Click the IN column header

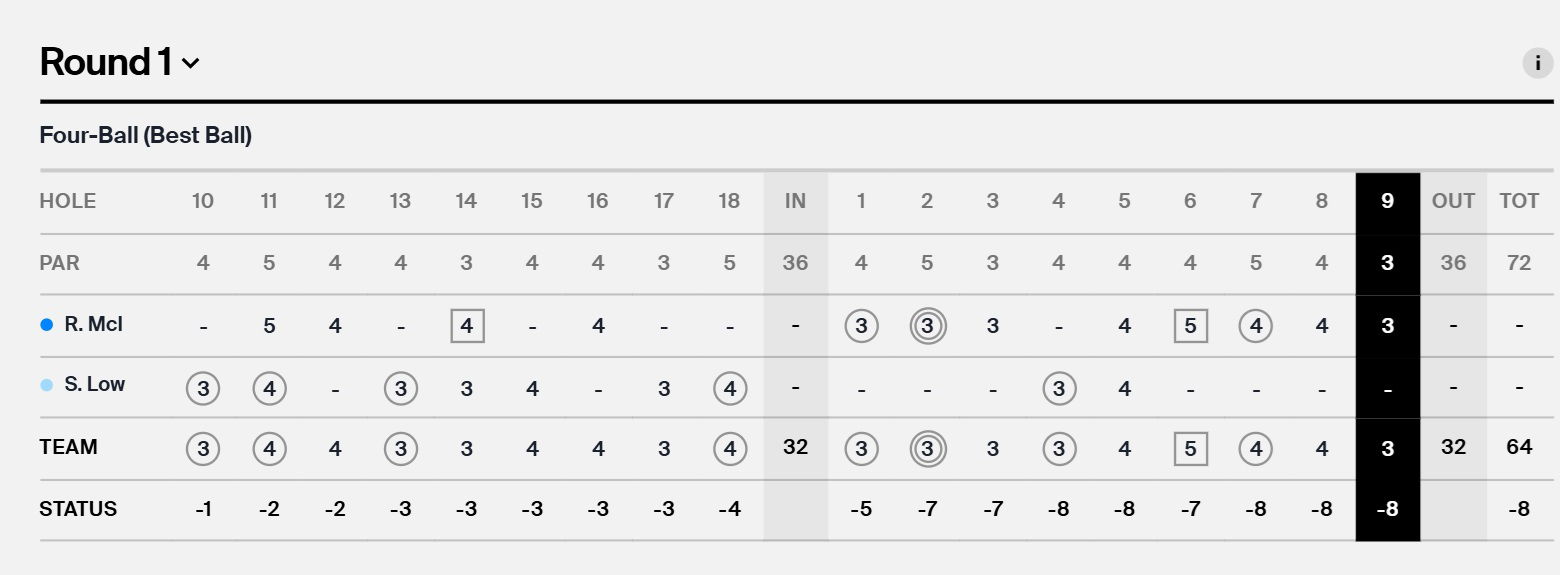pos(795,201)
